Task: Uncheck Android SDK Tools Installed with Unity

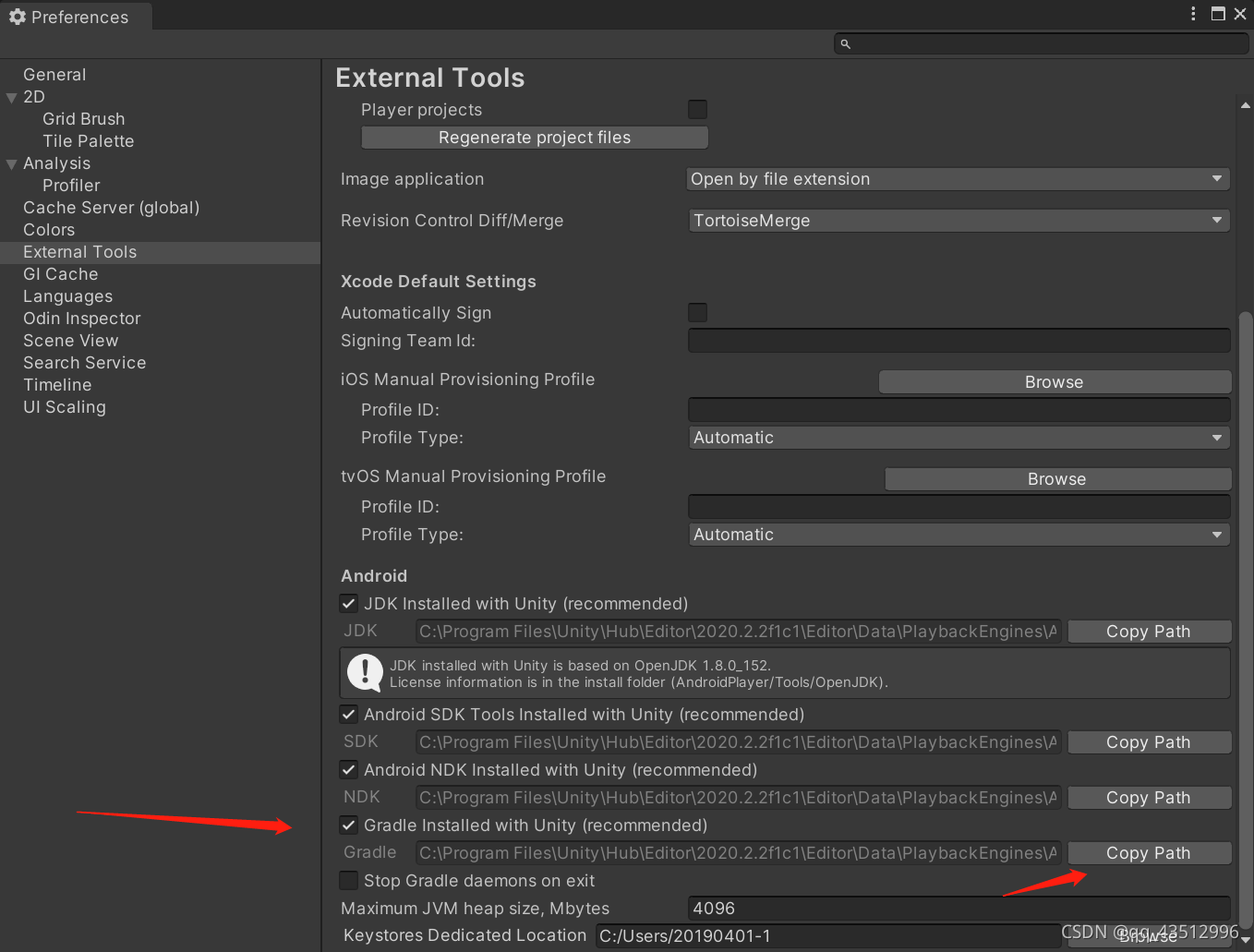Action: [348, 714]
